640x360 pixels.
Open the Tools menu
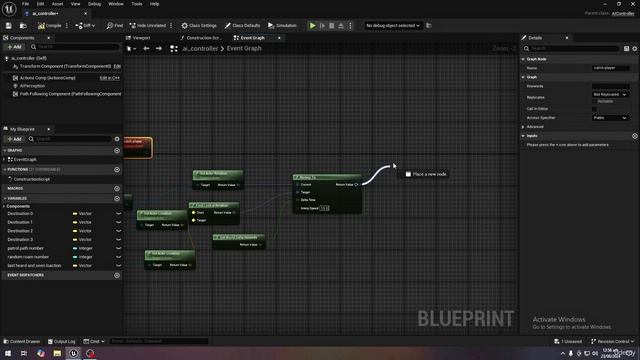click(x=137, y=4)
